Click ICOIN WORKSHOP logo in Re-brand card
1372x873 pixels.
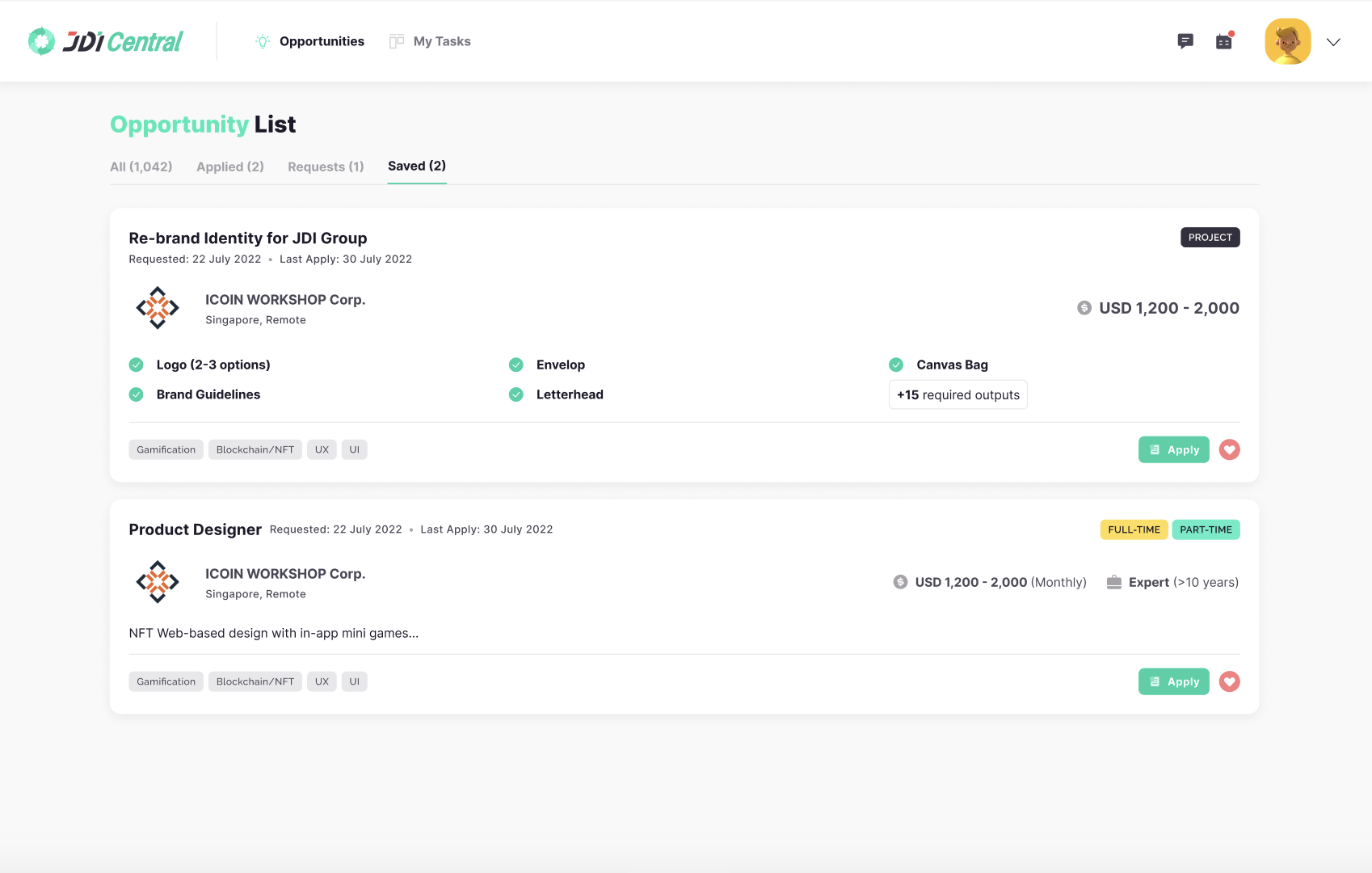coord(158,308)
